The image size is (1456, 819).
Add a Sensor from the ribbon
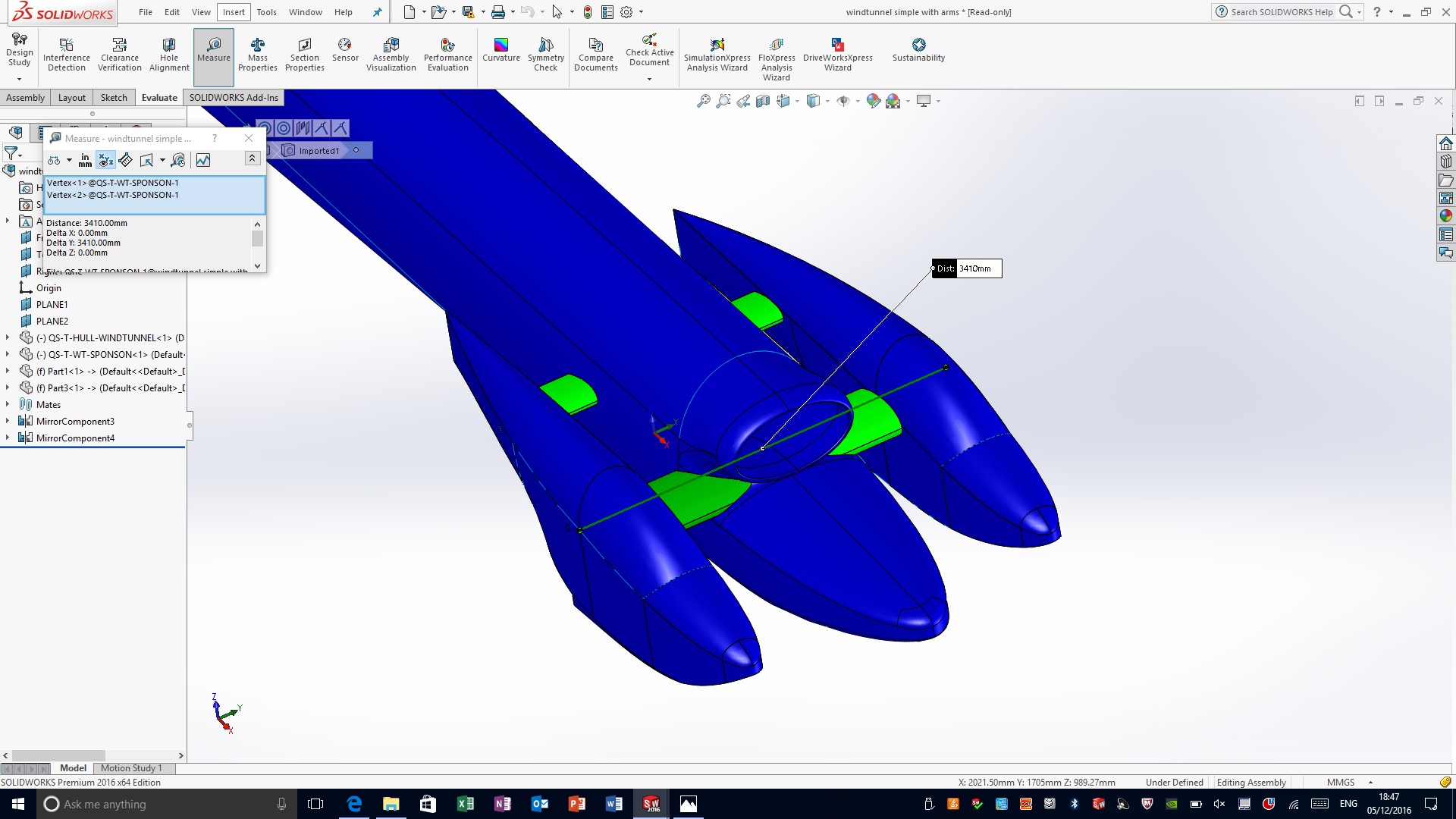click(345, 50)
